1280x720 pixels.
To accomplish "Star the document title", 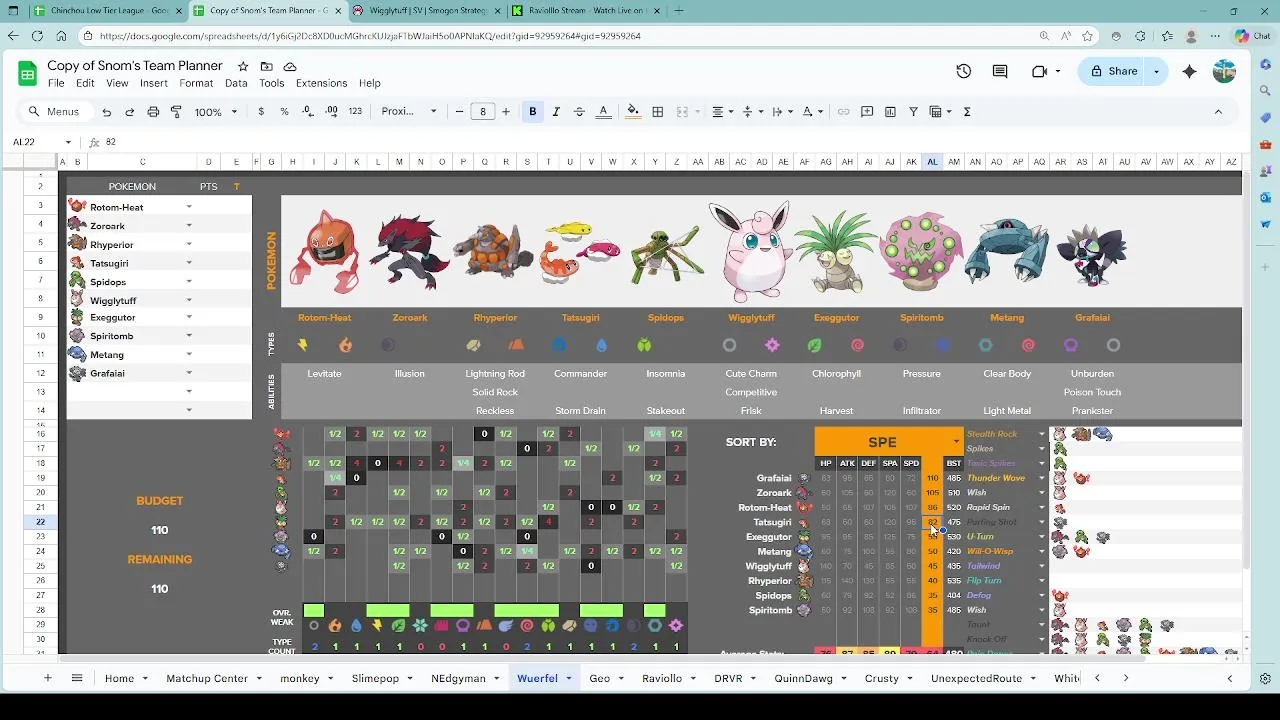I will (243, 66).
